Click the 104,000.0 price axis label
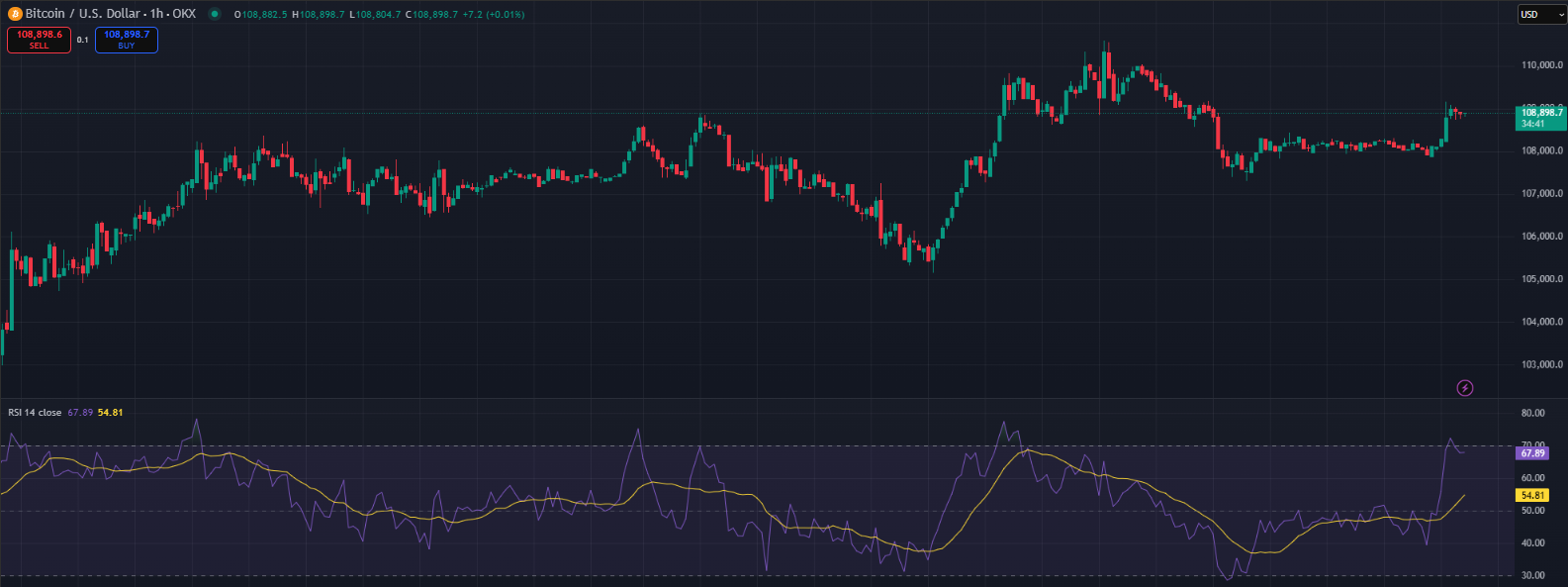 click(x=1541, y=322)
